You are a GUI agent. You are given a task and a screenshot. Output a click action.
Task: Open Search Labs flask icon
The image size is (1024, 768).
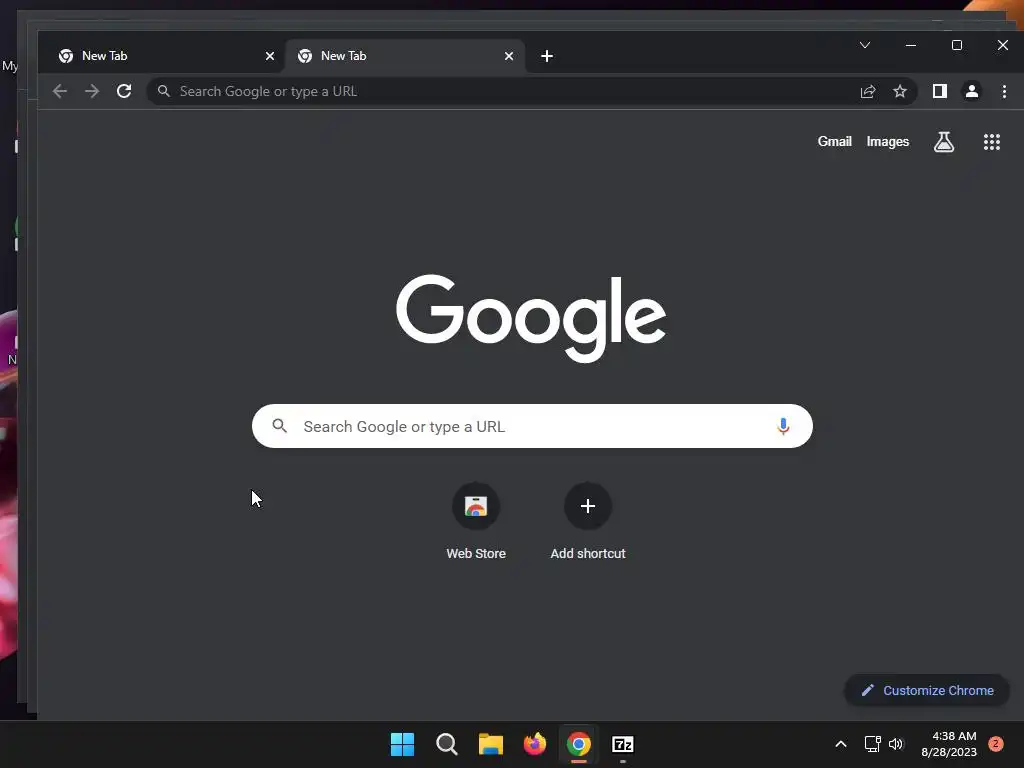pos(944,142)
